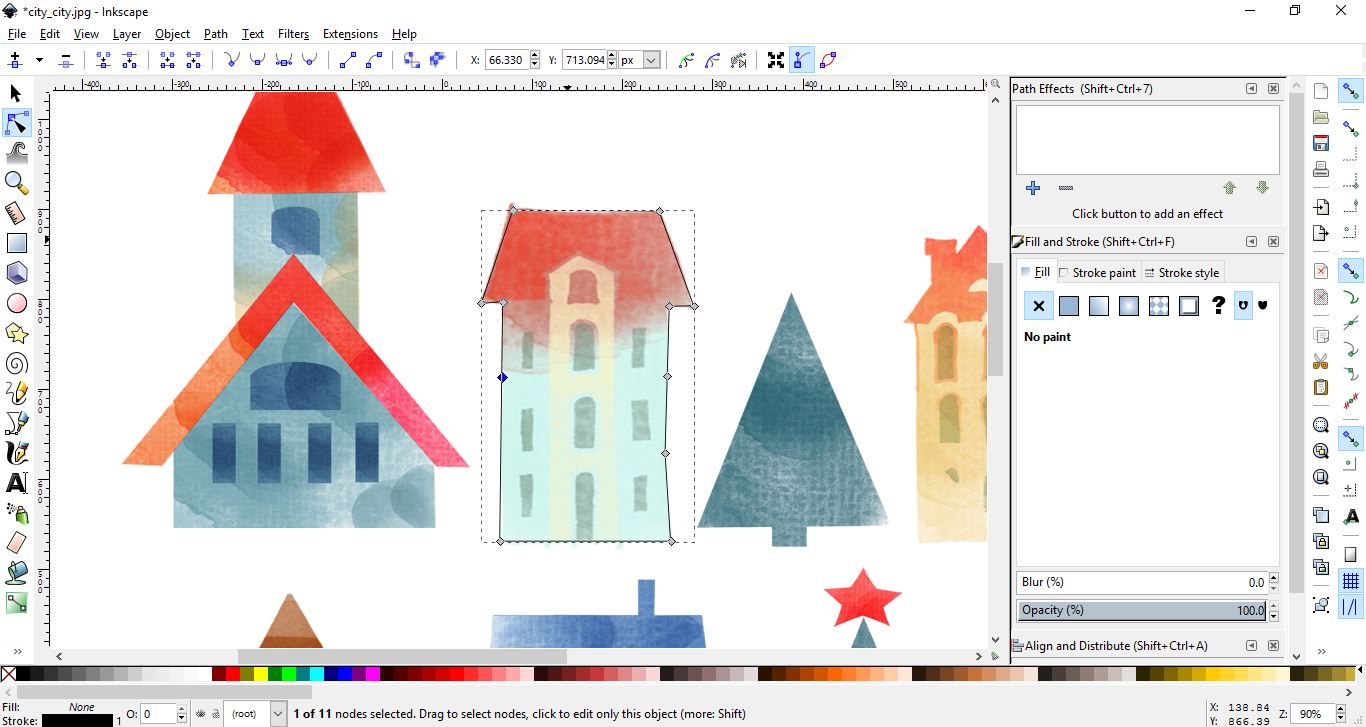Choose No paint fill option

1039,306
